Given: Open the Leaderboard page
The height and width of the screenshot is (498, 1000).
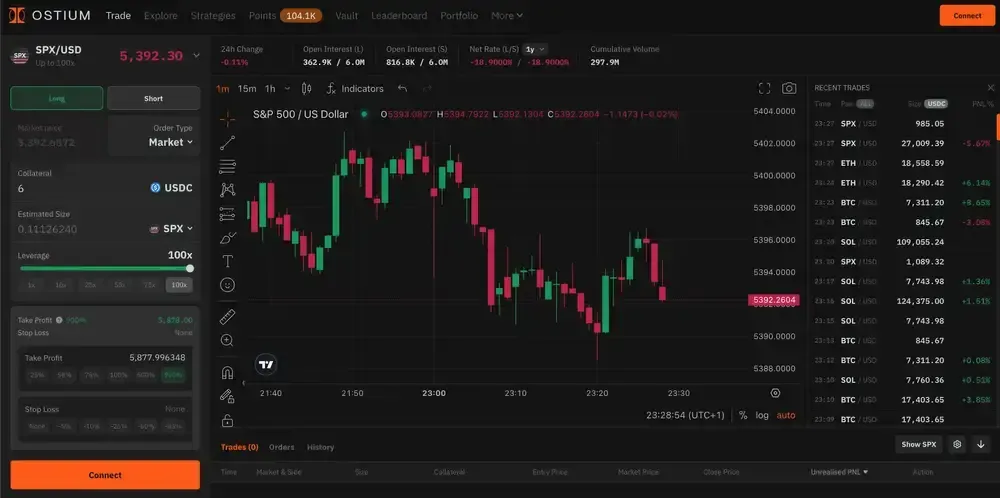Looking at the screenshot, I should click(x=399, y=15).
